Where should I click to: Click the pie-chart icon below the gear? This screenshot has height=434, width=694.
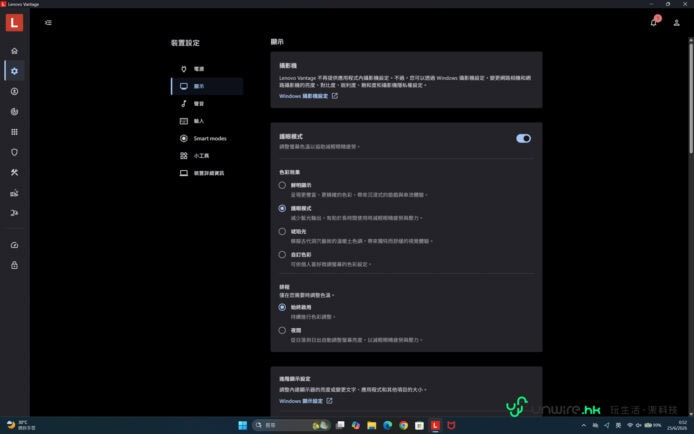(14, 111)
